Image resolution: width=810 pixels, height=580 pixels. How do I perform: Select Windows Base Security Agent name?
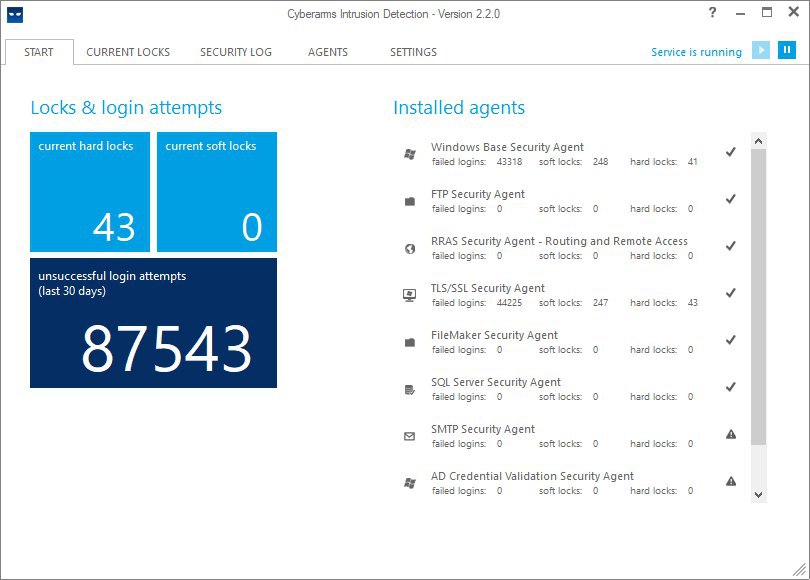[507, 147]
